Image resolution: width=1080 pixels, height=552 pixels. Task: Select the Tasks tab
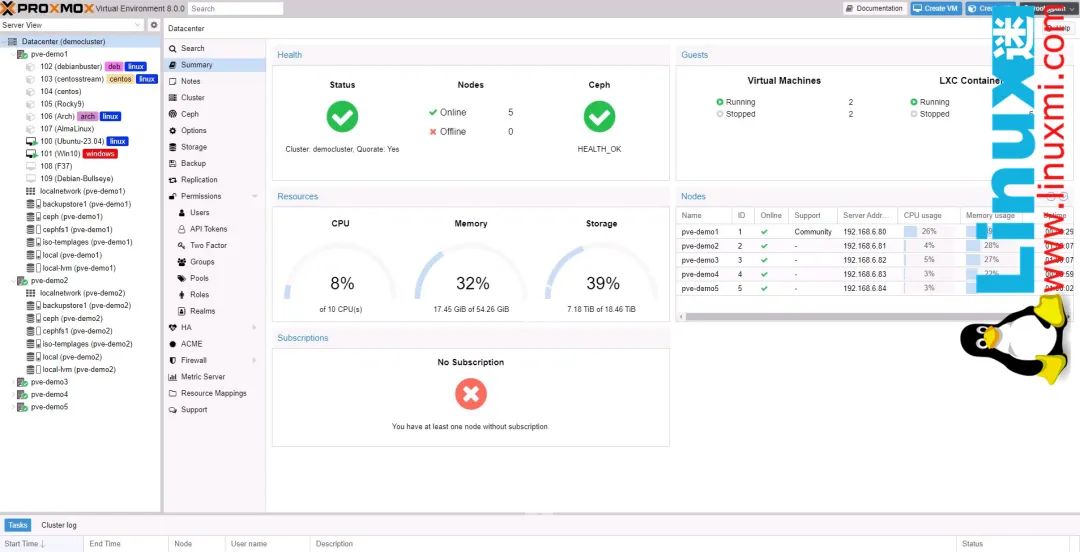(x=18, y=525)
